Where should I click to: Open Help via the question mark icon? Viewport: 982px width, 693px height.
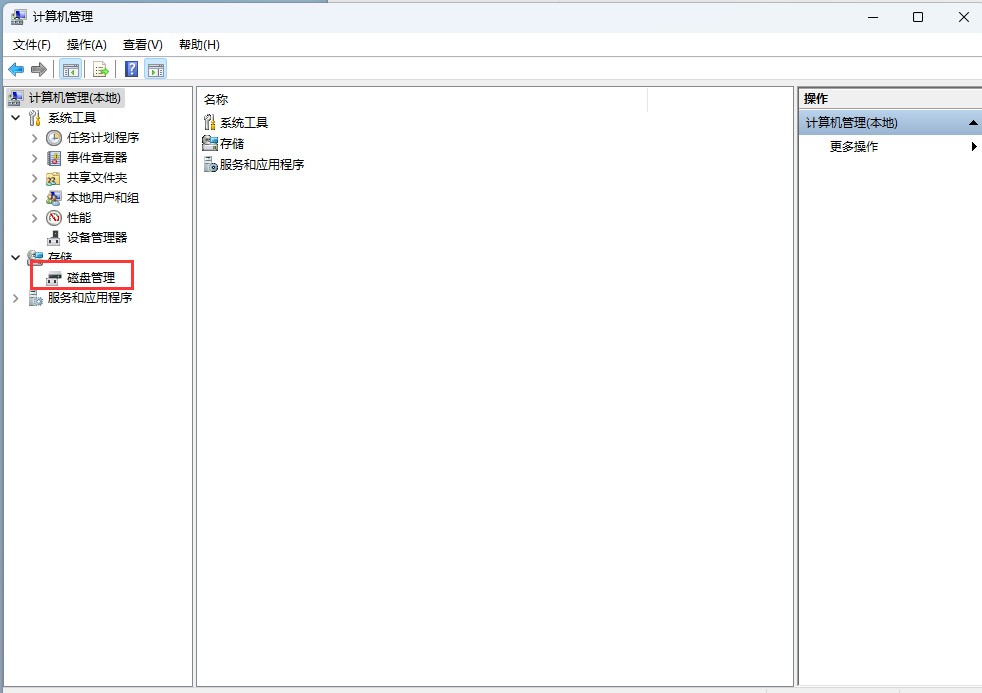click(x=131, y=69)
